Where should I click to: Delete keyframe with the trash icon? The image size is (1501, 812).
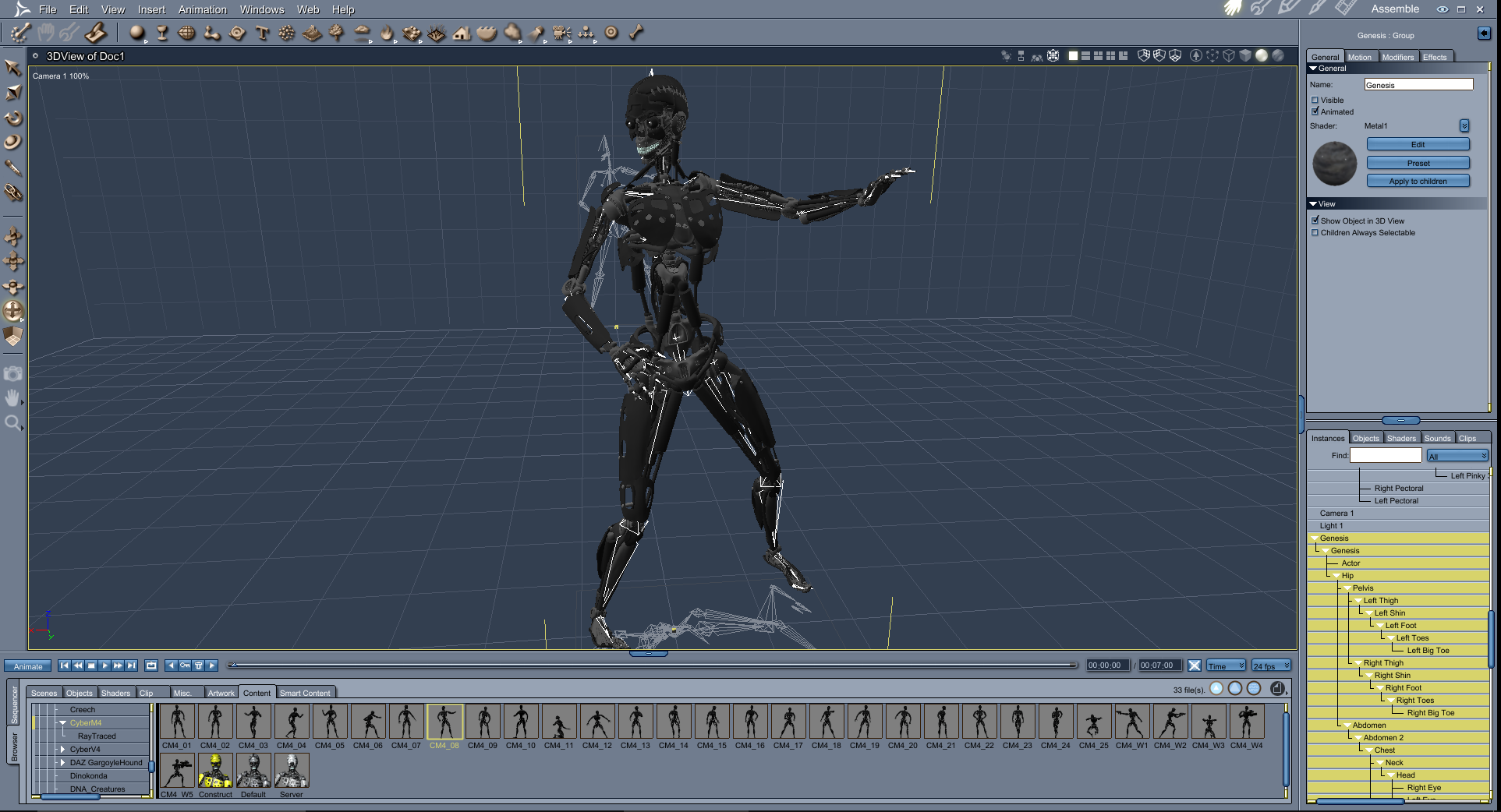point(199,665)
